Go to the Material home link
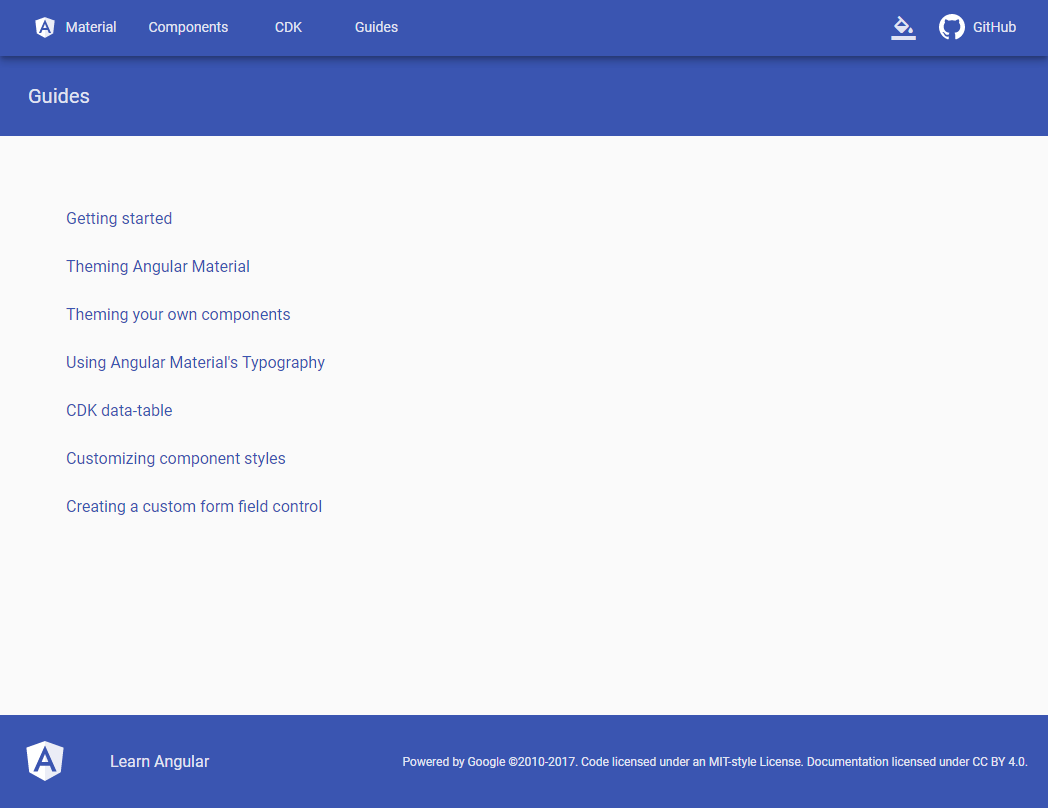Screen dimensions: 1048x808 [x=91, y=27]
